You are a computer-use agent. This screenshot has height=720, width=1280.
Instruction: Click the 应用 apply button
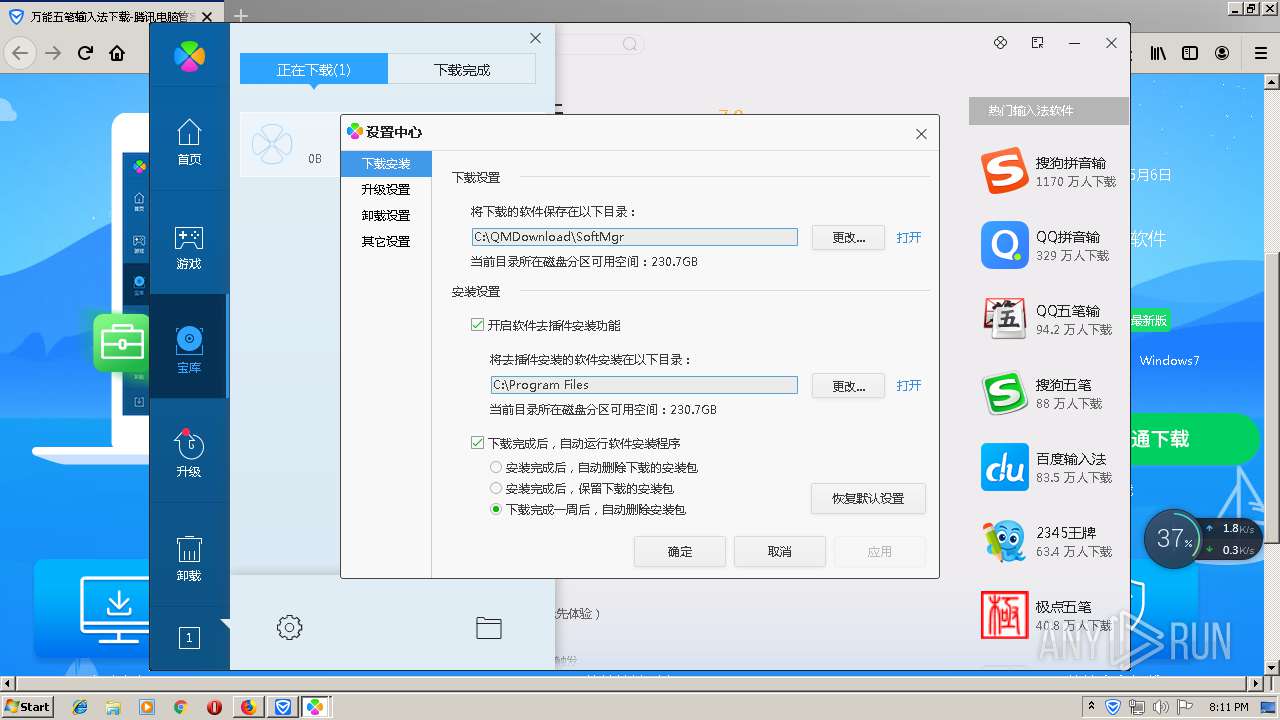coord(880,551)
